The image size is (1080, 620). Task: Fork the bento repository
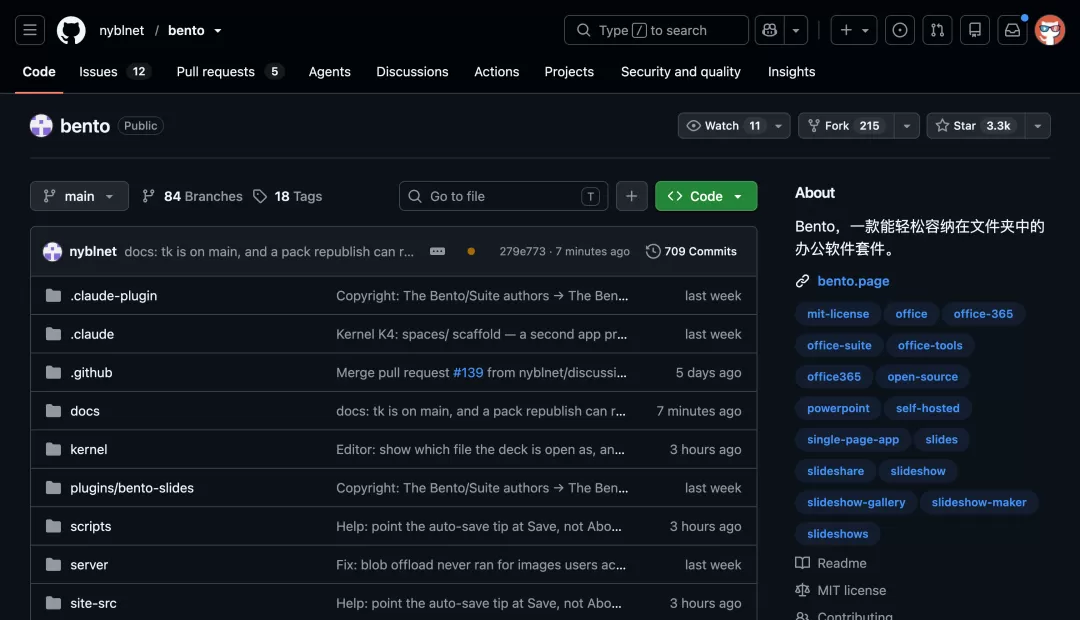(x=846, y=126)
